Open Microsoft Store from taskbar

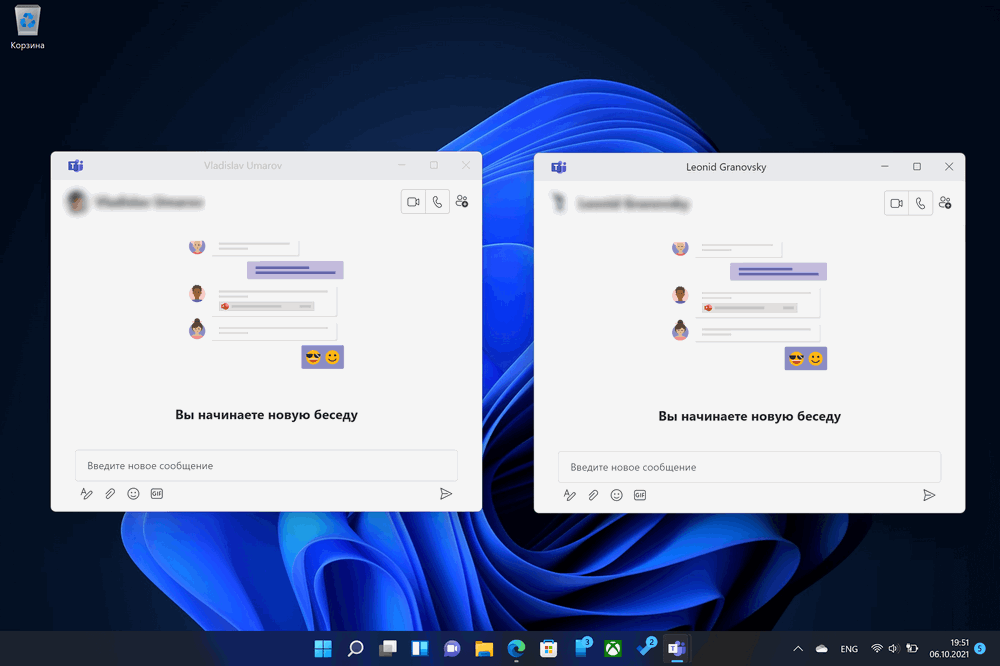(548, 649)
